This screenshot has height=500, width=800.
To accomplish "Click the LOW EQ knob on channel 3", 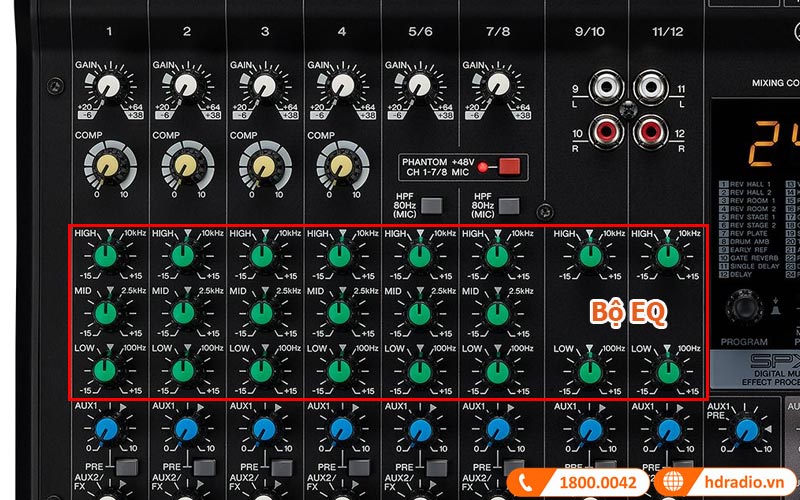I will [262, 371].
